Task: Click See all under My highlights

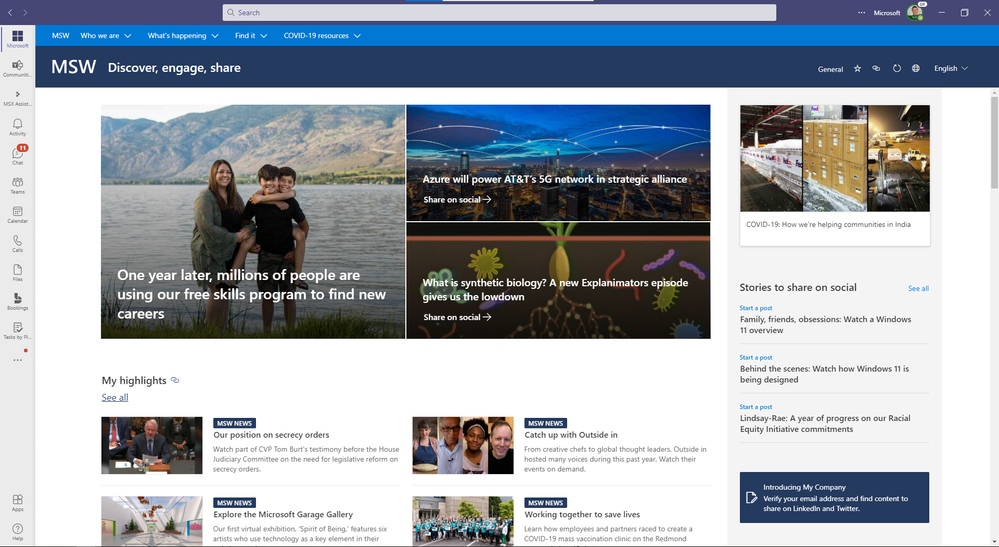Action: point(115,397)
